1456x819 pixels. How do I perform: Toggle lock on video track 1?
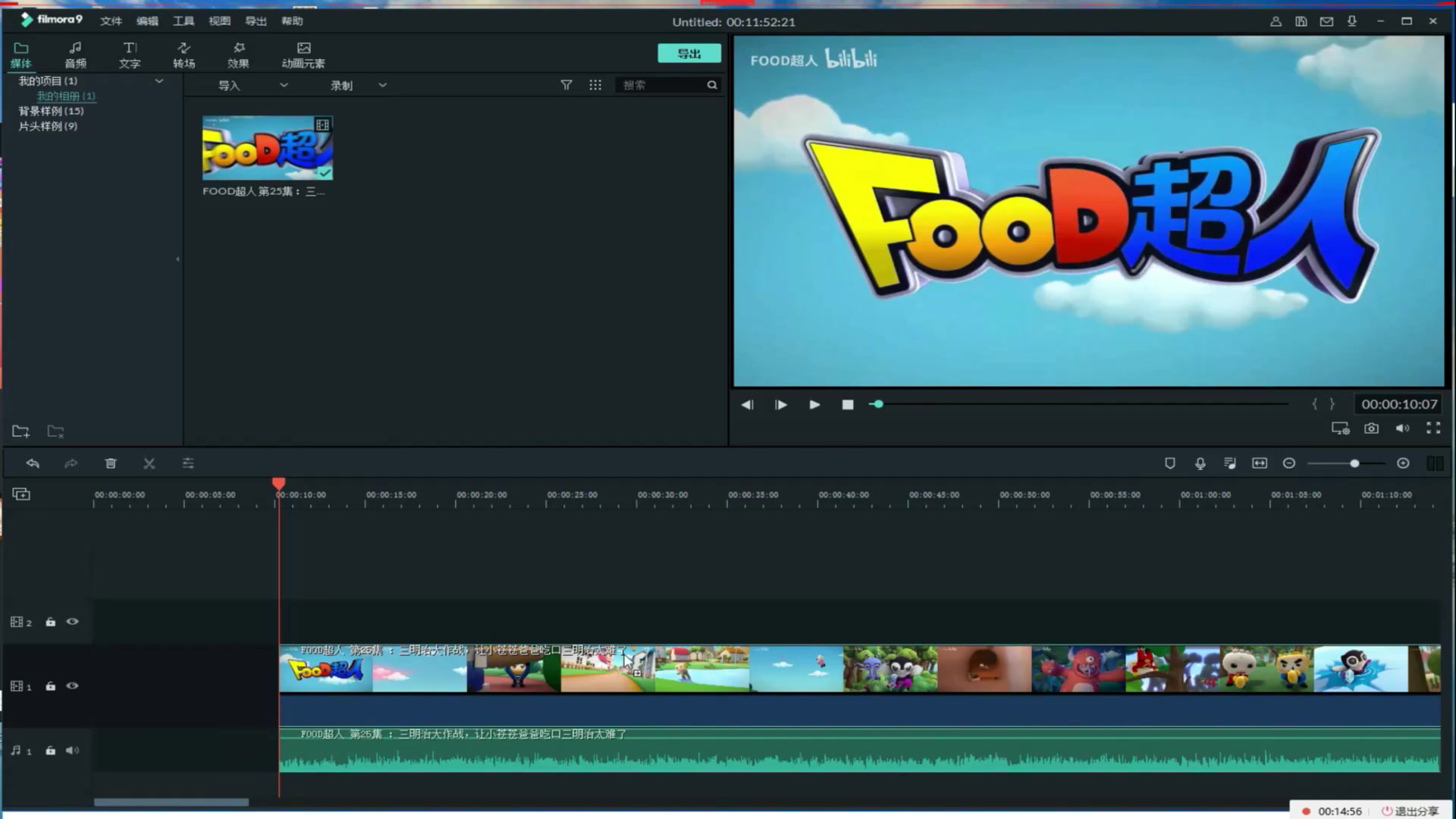50,686
